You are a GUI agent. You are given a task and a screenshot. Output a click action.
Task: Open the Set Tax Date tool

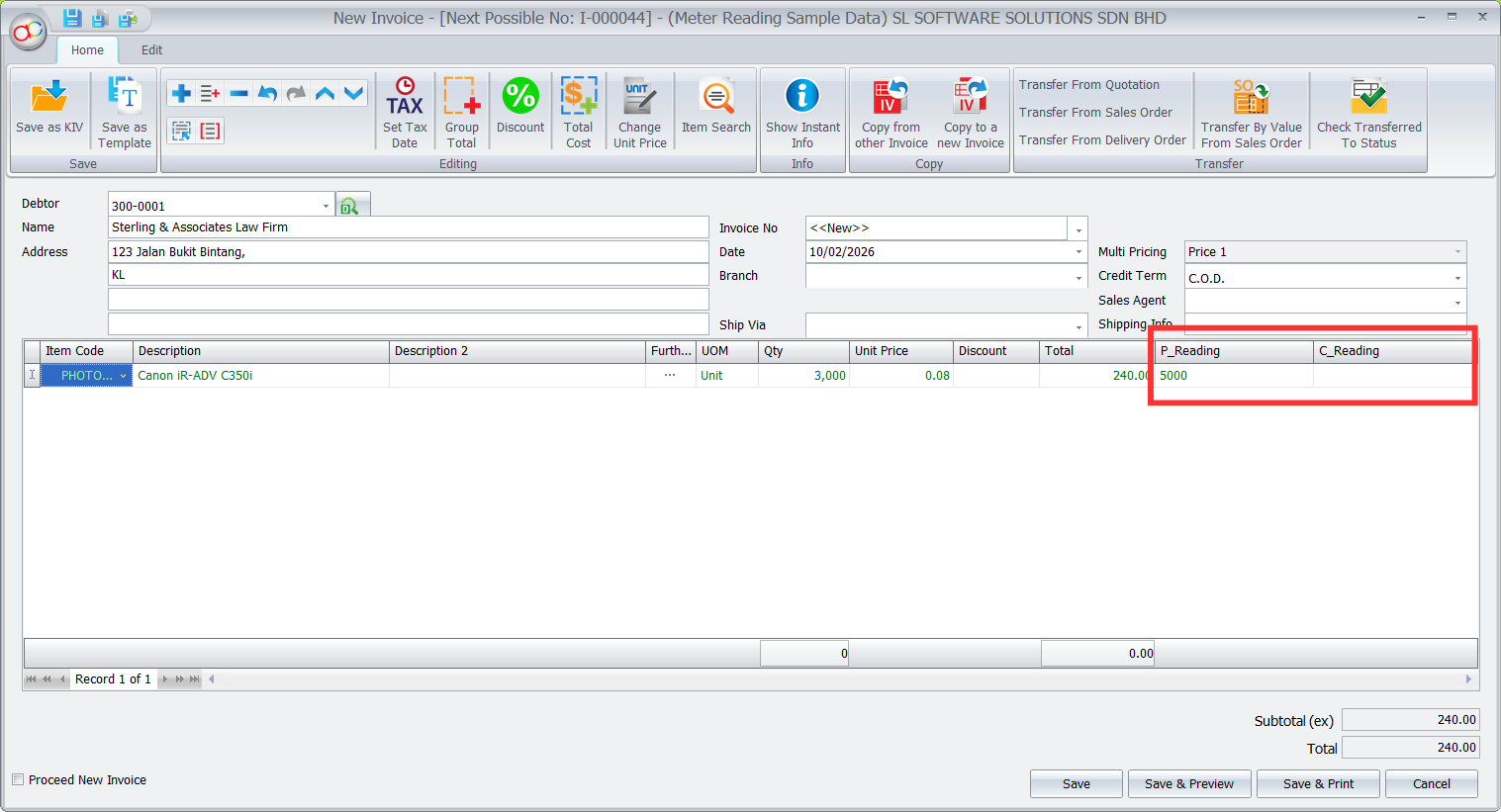(405, 98)
